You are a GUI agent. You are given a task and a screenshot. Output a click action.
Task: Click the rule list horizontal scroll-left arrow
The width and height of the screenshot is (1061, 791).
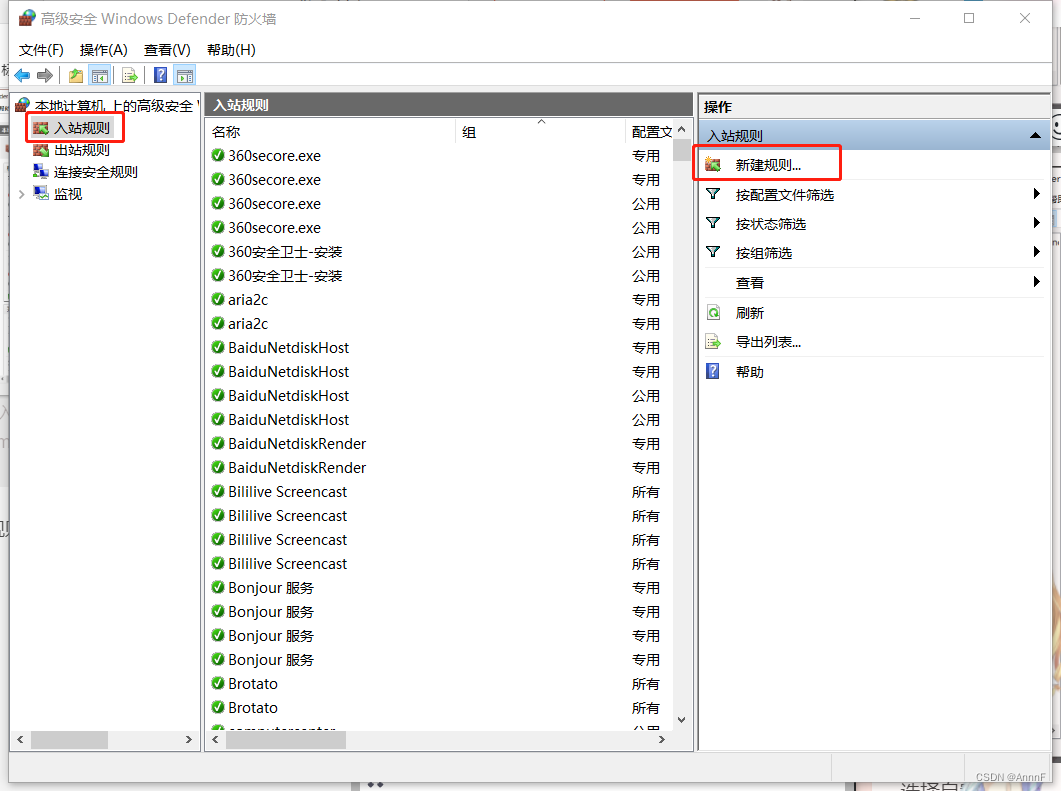point(215,740)
